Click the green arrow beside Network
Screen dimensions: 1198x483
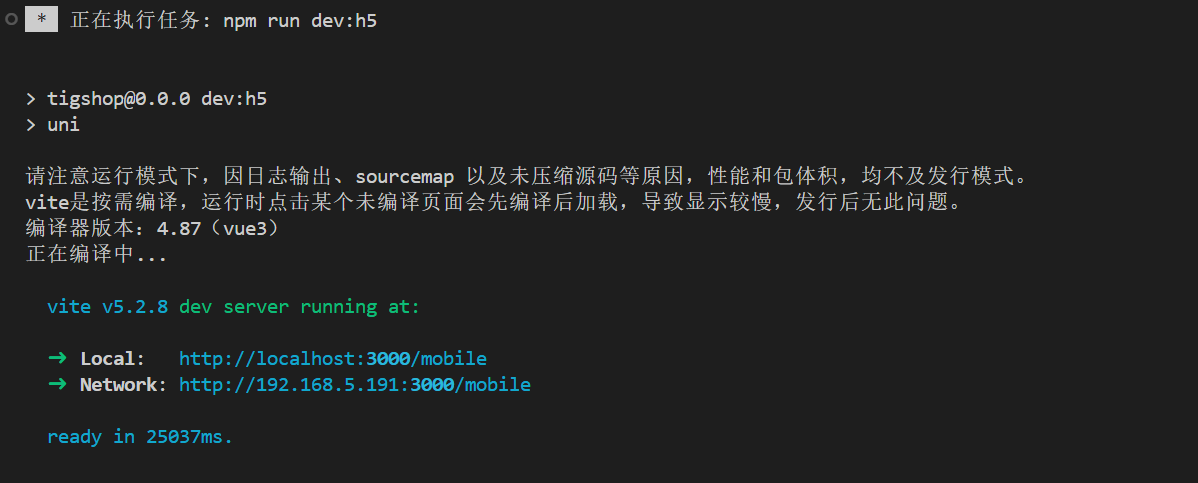[x=57, y=384]
